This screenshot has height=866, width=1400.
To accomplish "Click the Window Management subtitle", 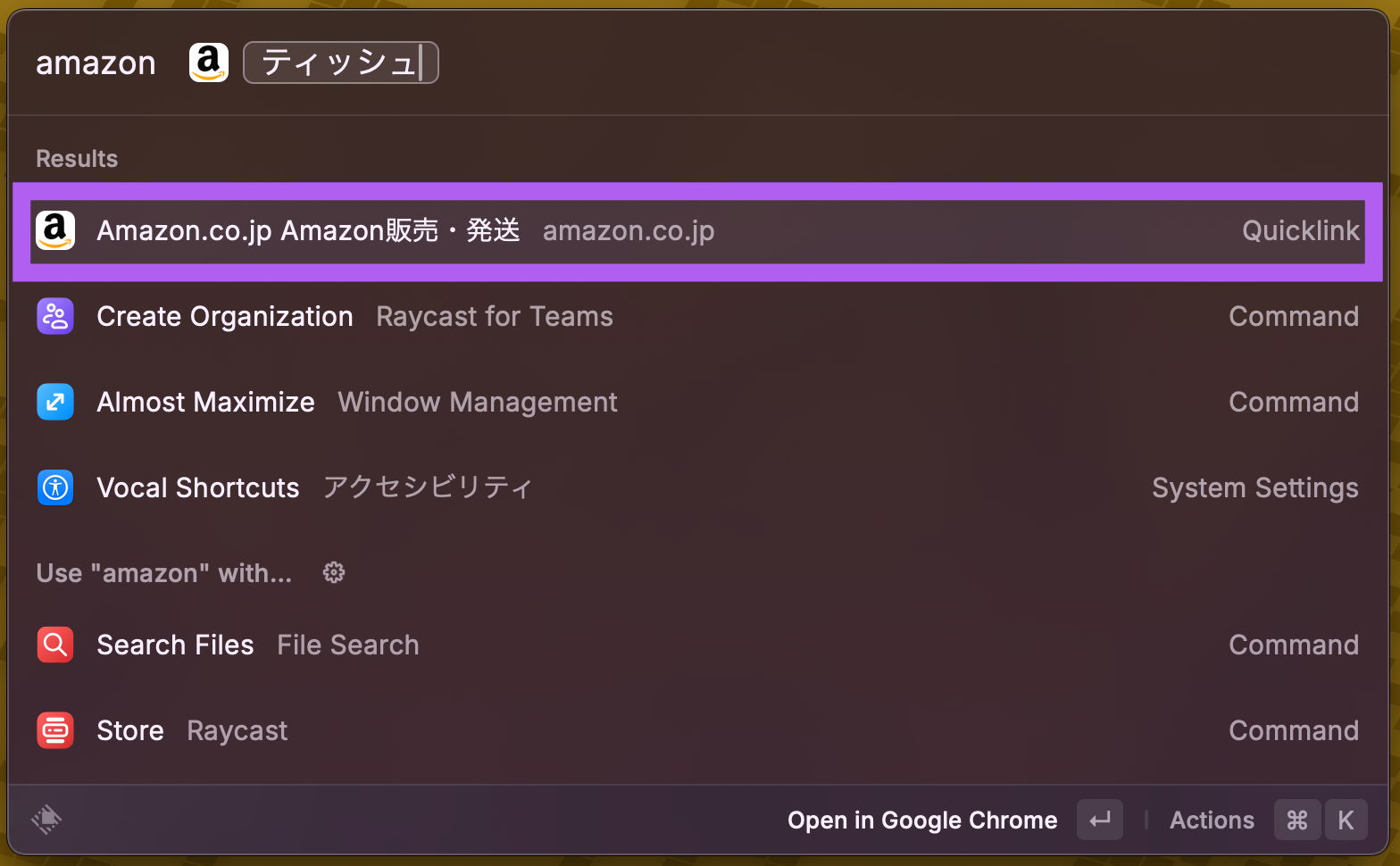I will coord(478,403).
